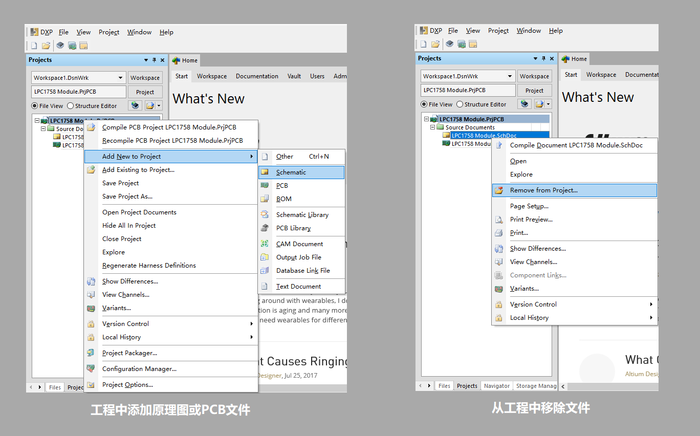Viewport: 700px width, 436px height.
Task: Click Show Differences icon in left menu
Action: pos(91,282)
